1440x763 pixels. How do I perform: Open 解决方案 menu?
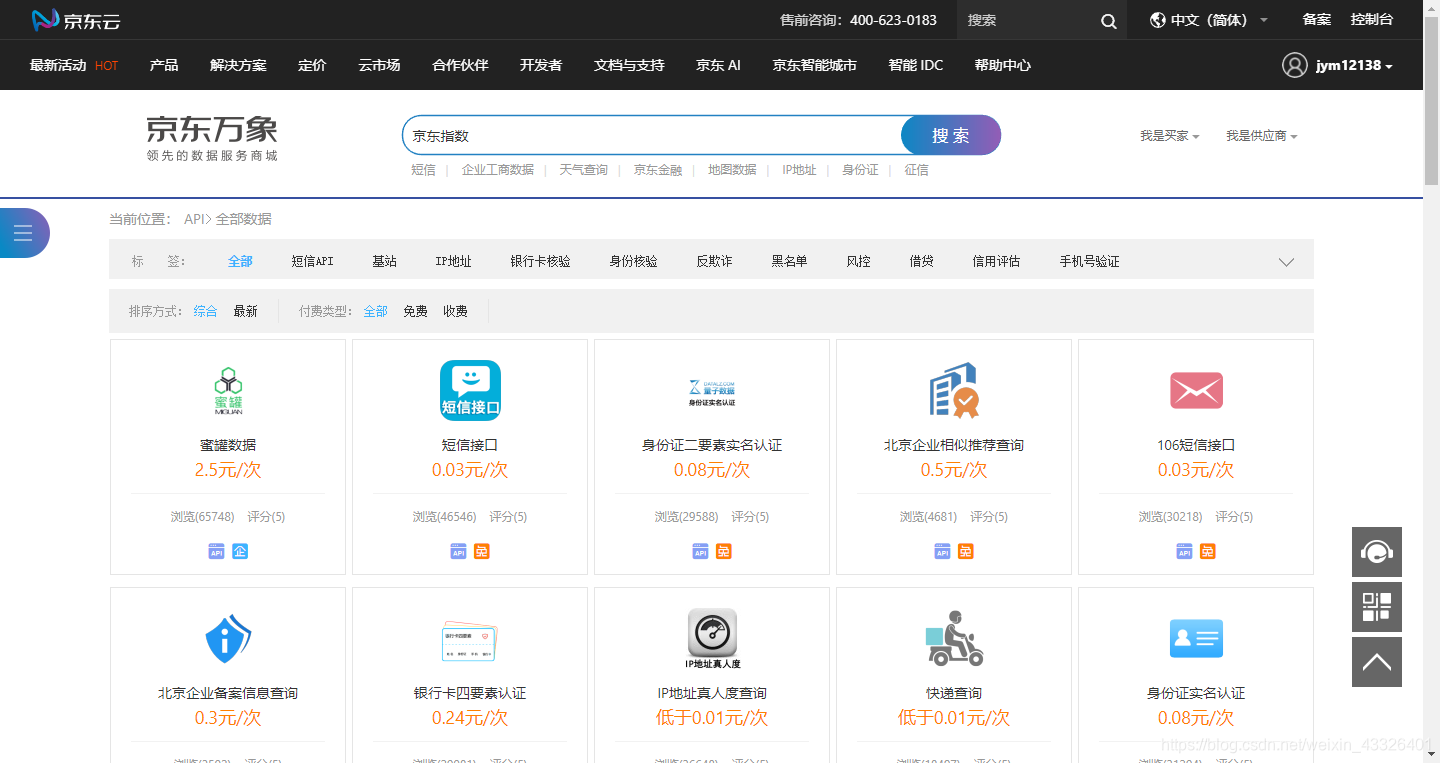238,65
